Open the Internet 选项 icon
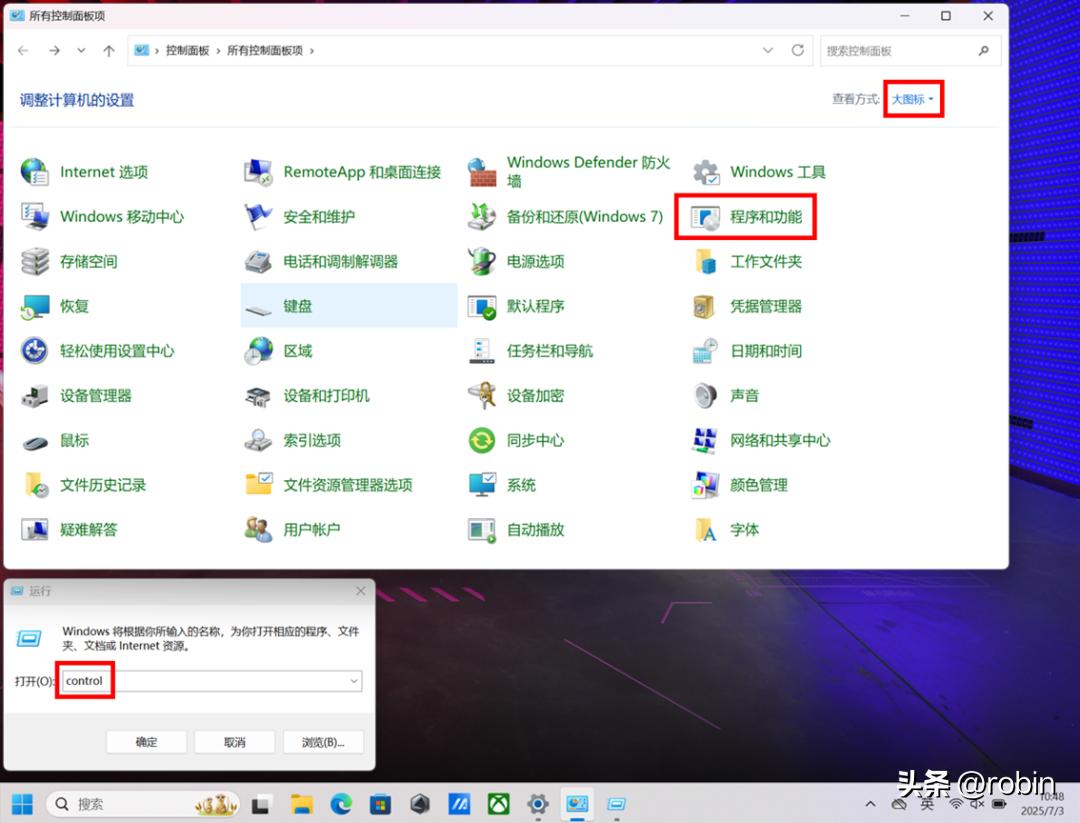The width and height of the screenshot is (1080, 823). coord(34,171)
